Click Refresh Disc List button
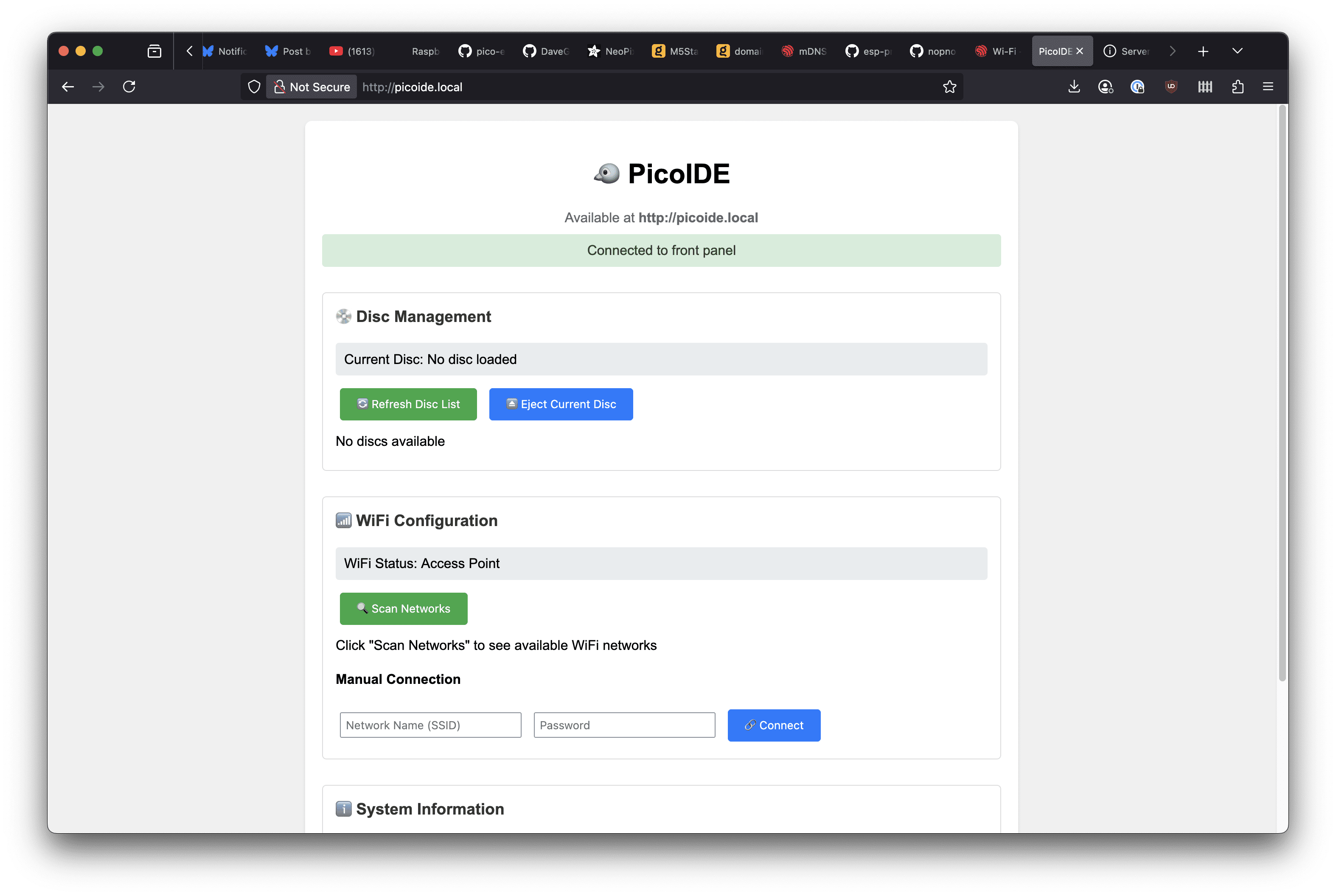 tap(407, 404)
